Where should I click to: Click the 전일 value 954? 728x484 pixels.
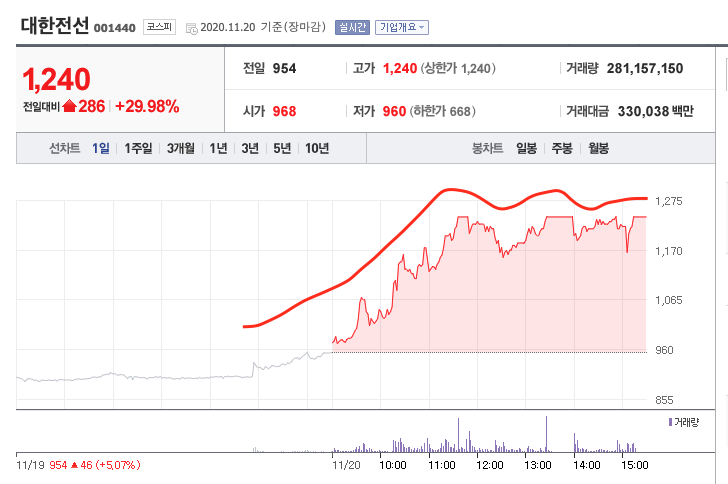click(x=284, y=69)
